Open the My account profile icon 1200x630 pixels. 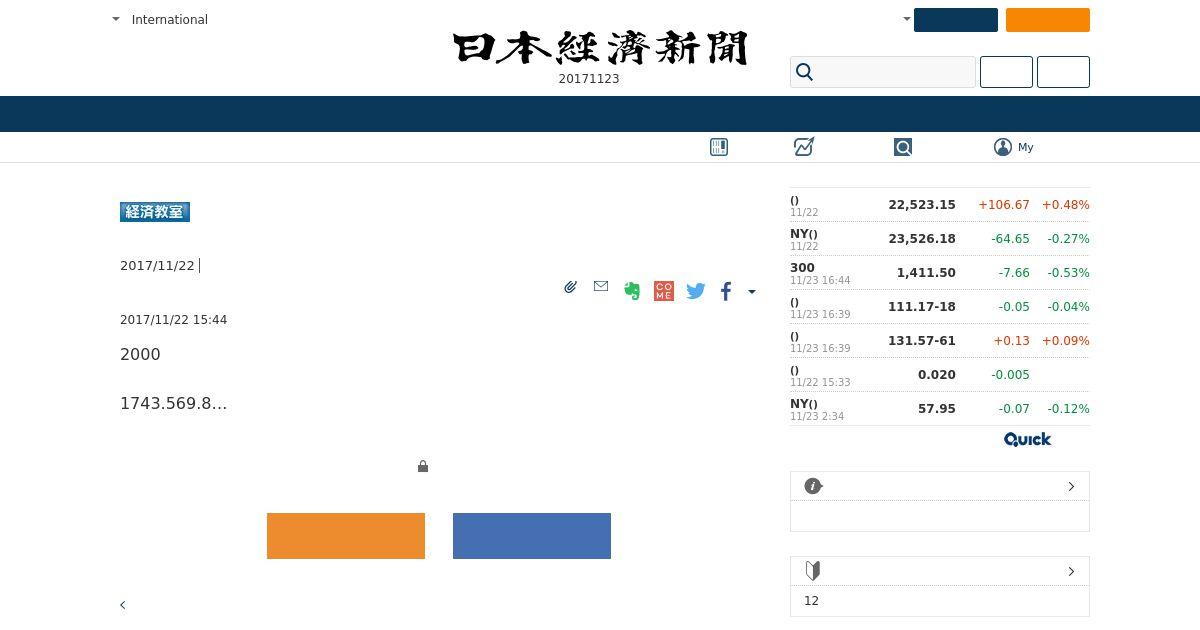click(x=1003, y=147)
